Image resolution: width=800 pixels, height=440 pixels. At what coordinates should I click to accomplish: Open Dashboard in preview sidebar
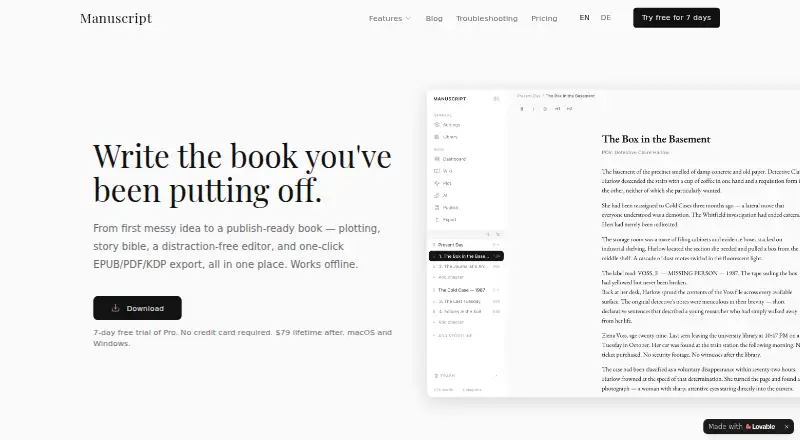[450, 159]
